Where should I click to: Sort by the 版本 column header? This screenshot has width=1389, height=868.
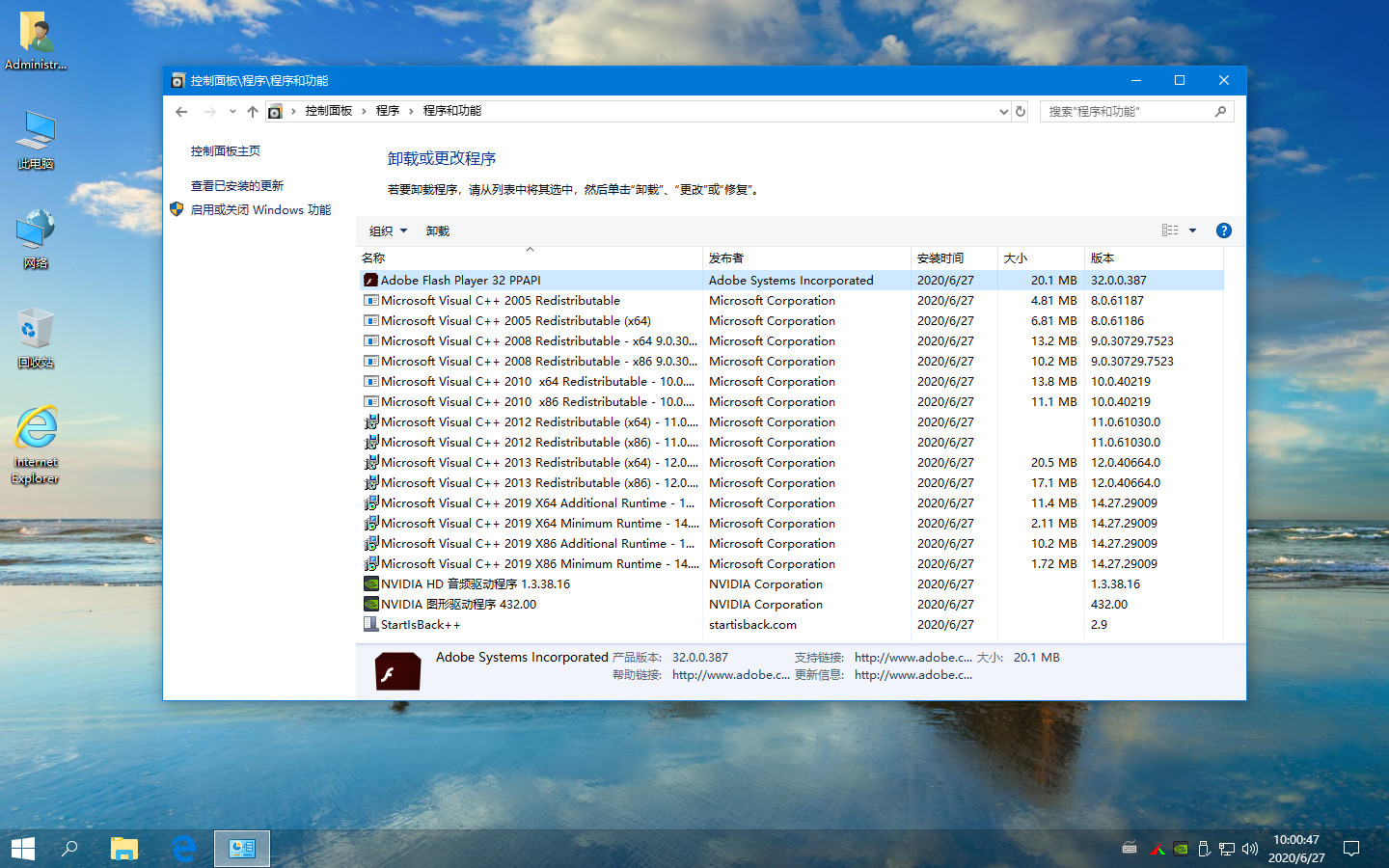pyautogui.click(x=1154, y=258)
